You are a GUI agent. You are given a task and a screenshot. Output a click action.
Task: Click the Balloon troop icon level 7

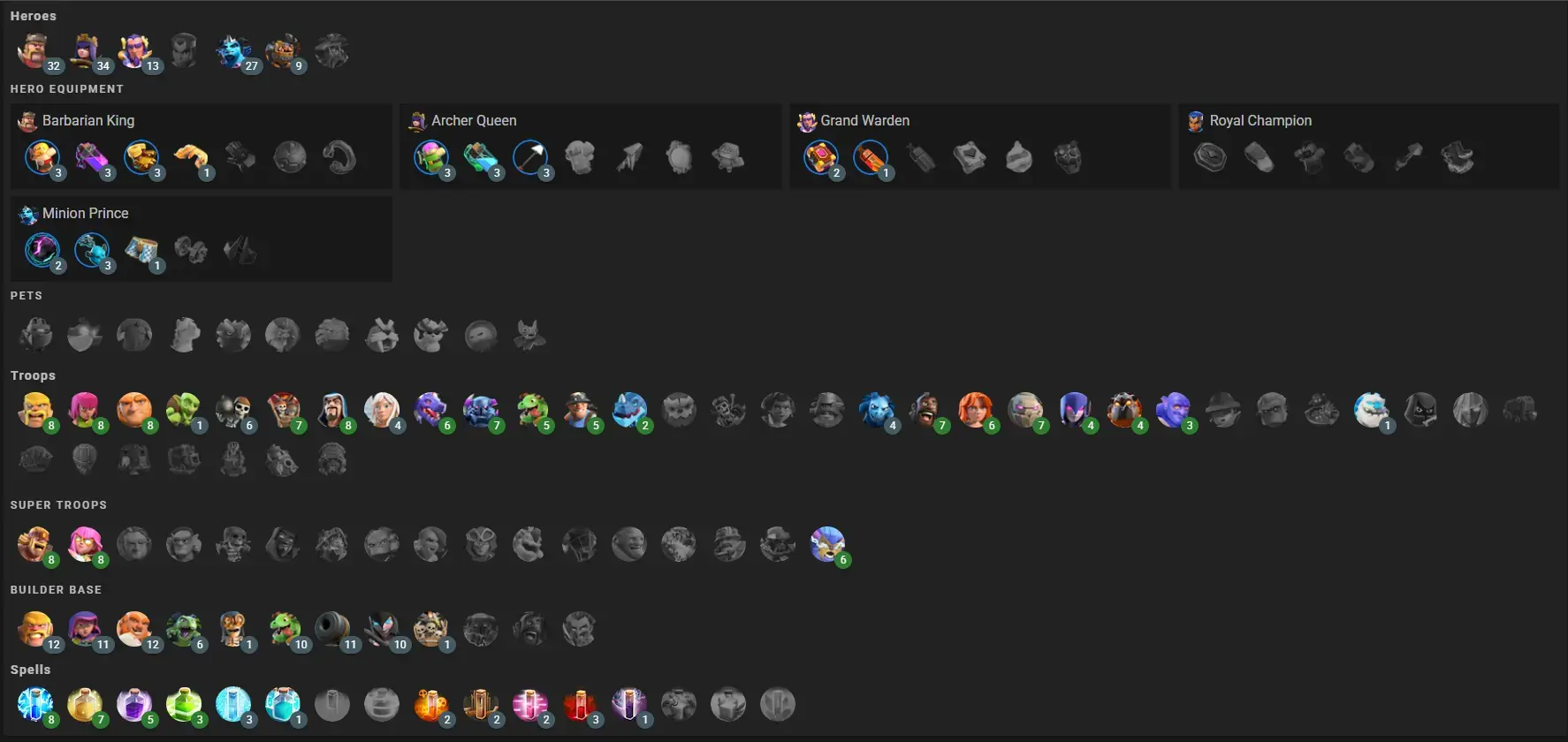[283, 411]
